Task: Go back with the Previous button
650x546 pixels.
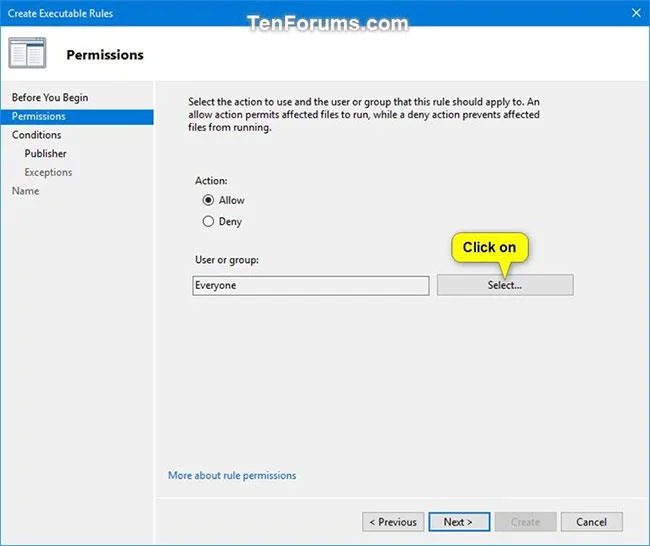Action: 393,522
